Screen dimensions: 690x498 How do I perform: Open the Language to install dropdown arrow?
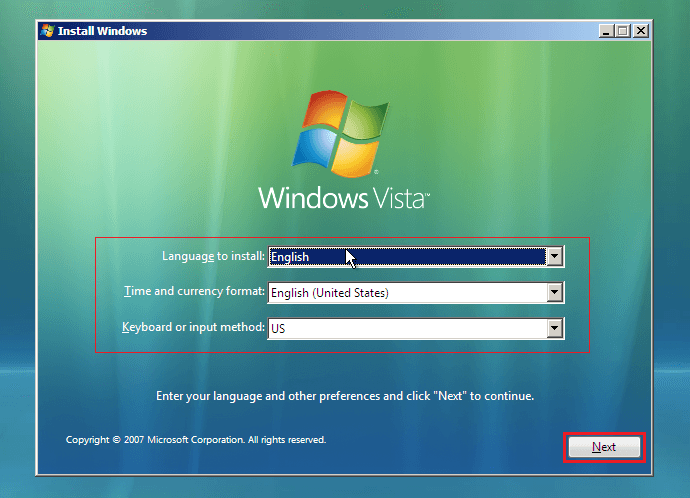[554, 256]
